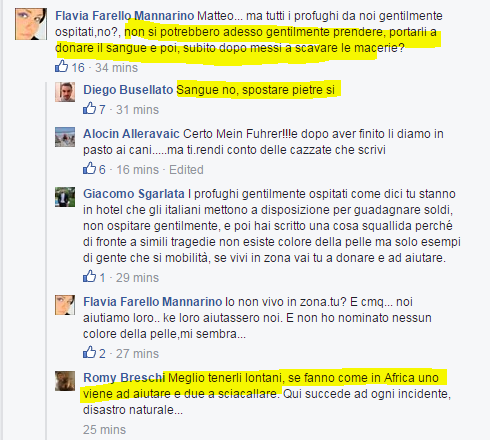Open Giacomo Sgarlata's profile picture
The width and height of the screenshot is (490, 440).
pyautogui.click(x=65, y=197)
